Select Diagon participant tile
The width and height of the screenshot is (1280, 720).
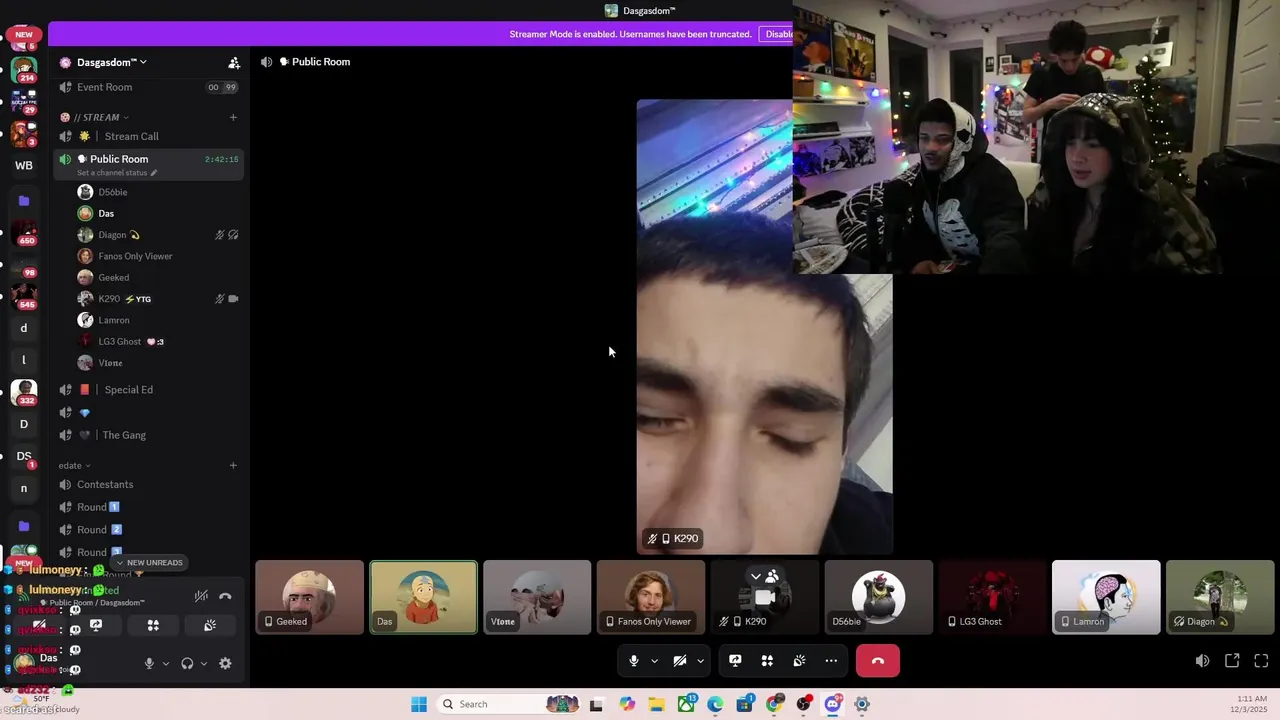pos(1220,597)
